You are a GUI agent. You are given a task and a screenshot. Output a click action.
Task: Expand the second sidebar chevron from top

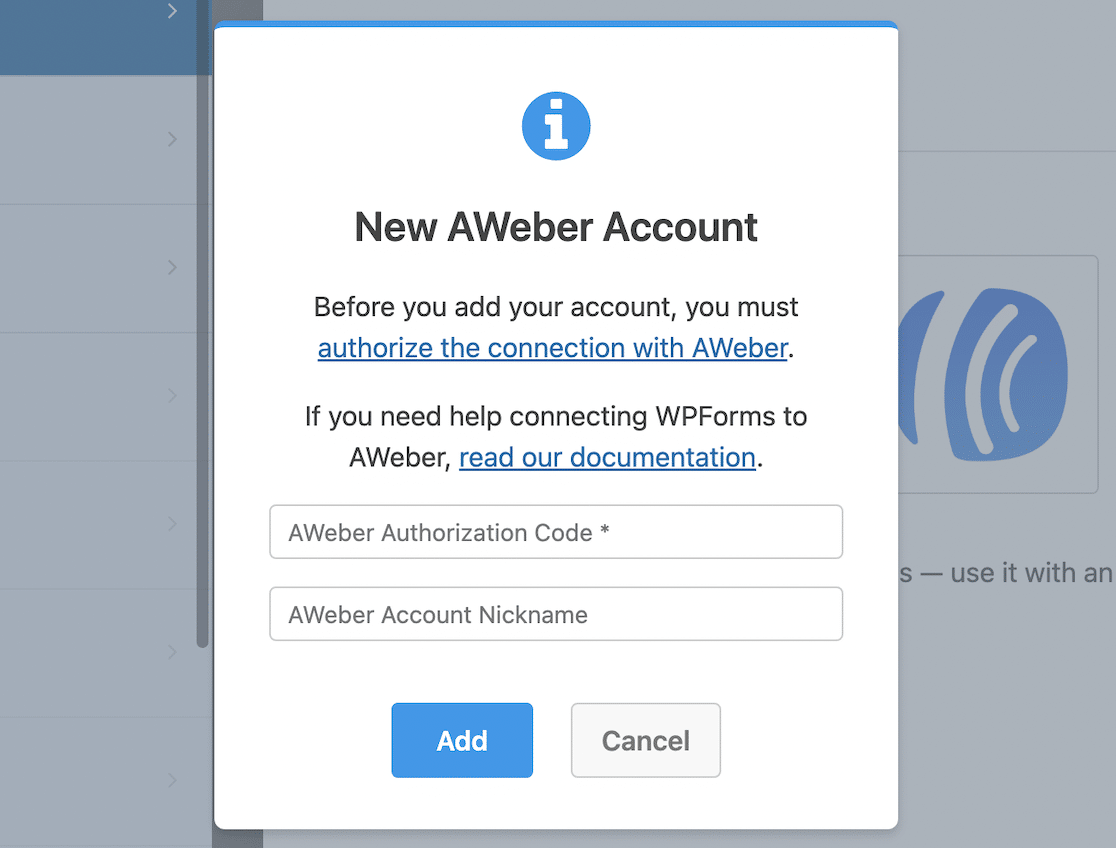coord(172,139)
